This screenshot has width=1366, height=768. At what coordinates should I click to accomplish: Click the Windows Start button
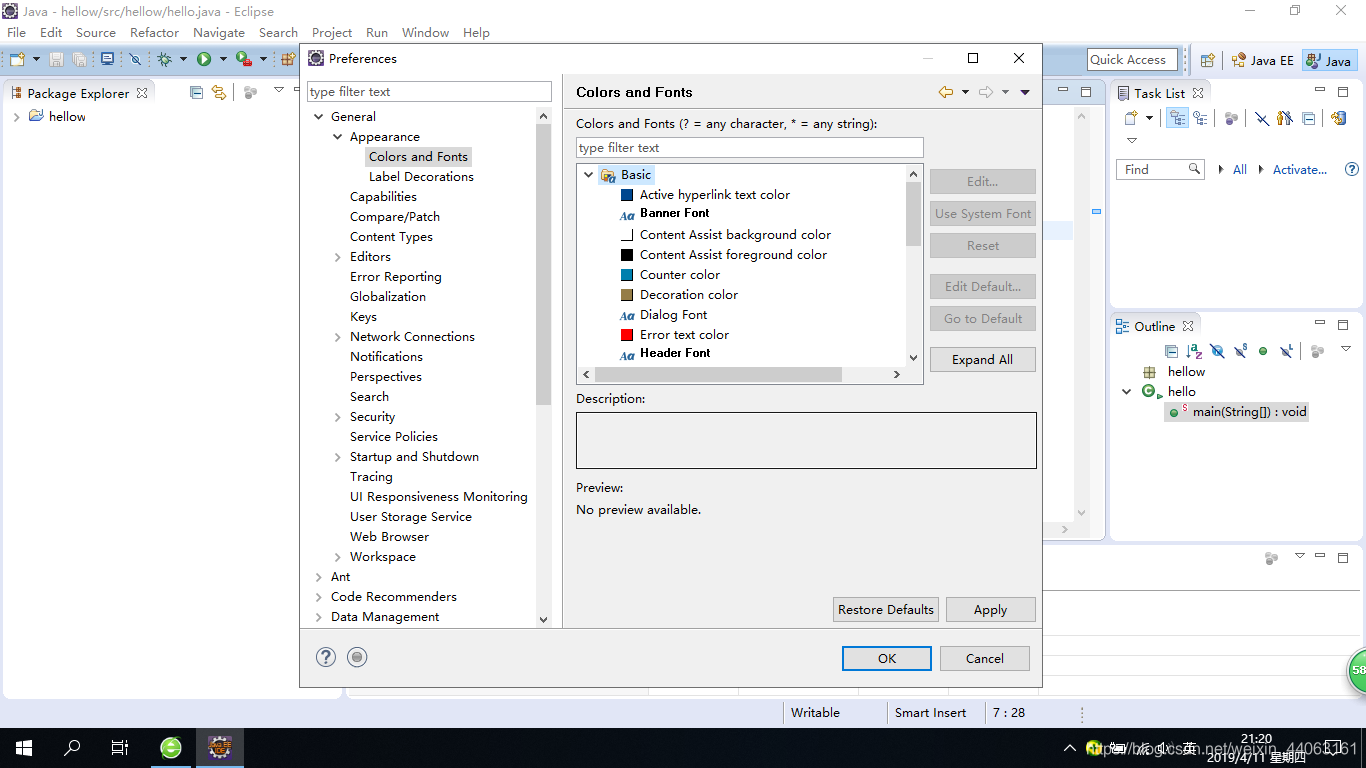click(24, 747)
